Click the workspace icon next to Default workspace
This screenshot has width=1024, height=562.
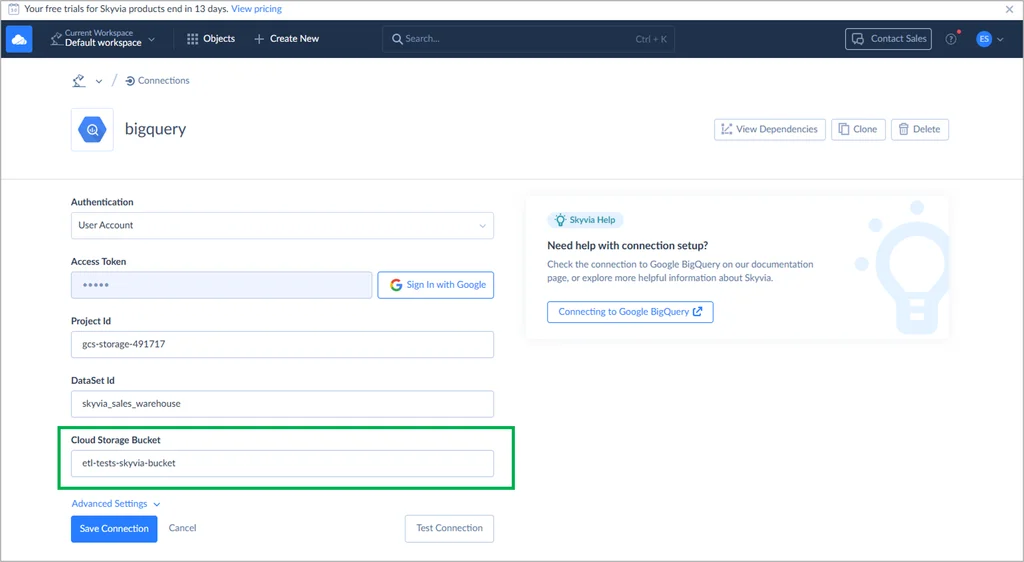pyautogui.click(x=56, y=39)
